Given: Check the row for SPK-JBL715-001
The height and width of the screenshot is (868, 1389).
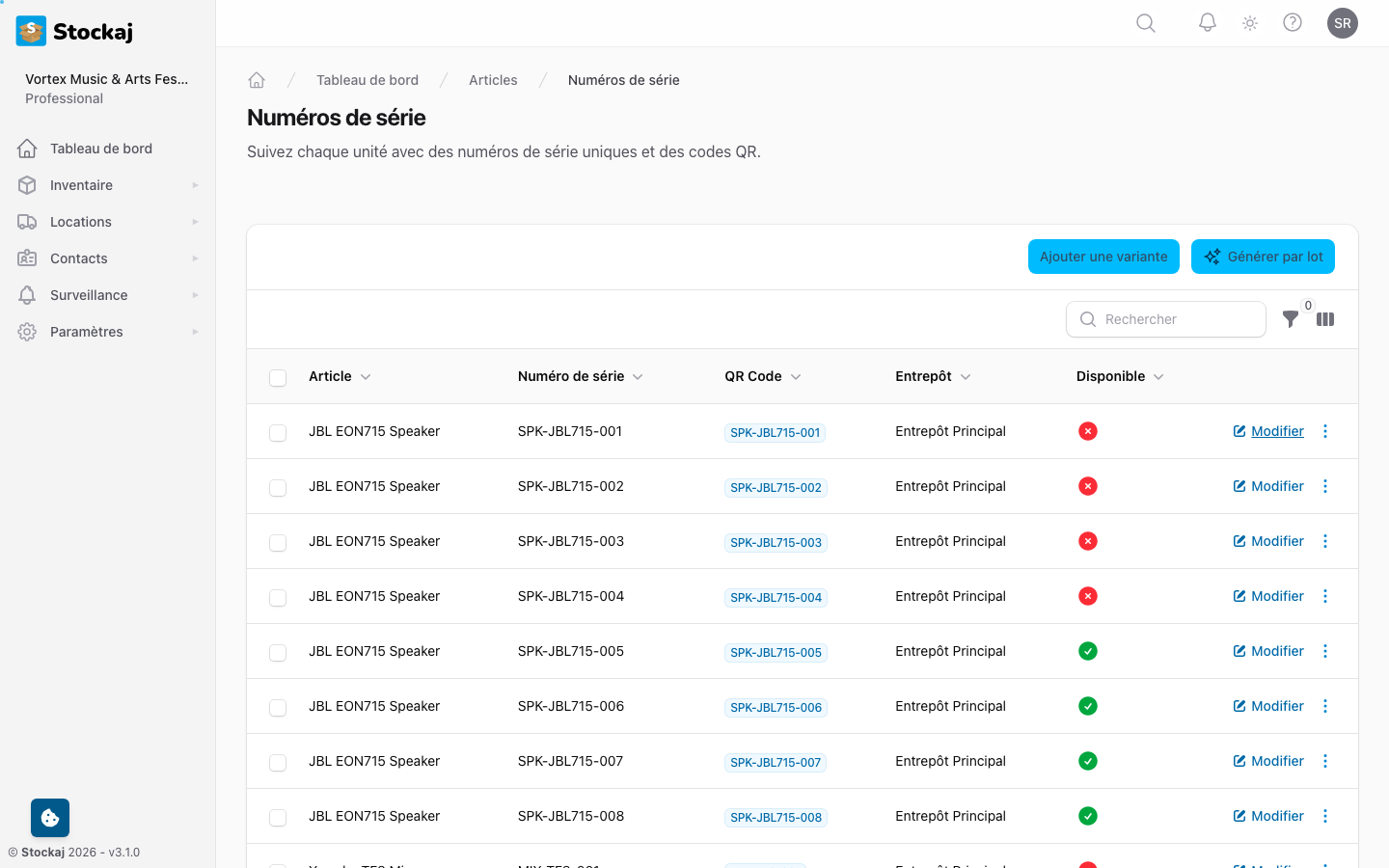Looking at the screenshot, I should click(x=278, y=432).
